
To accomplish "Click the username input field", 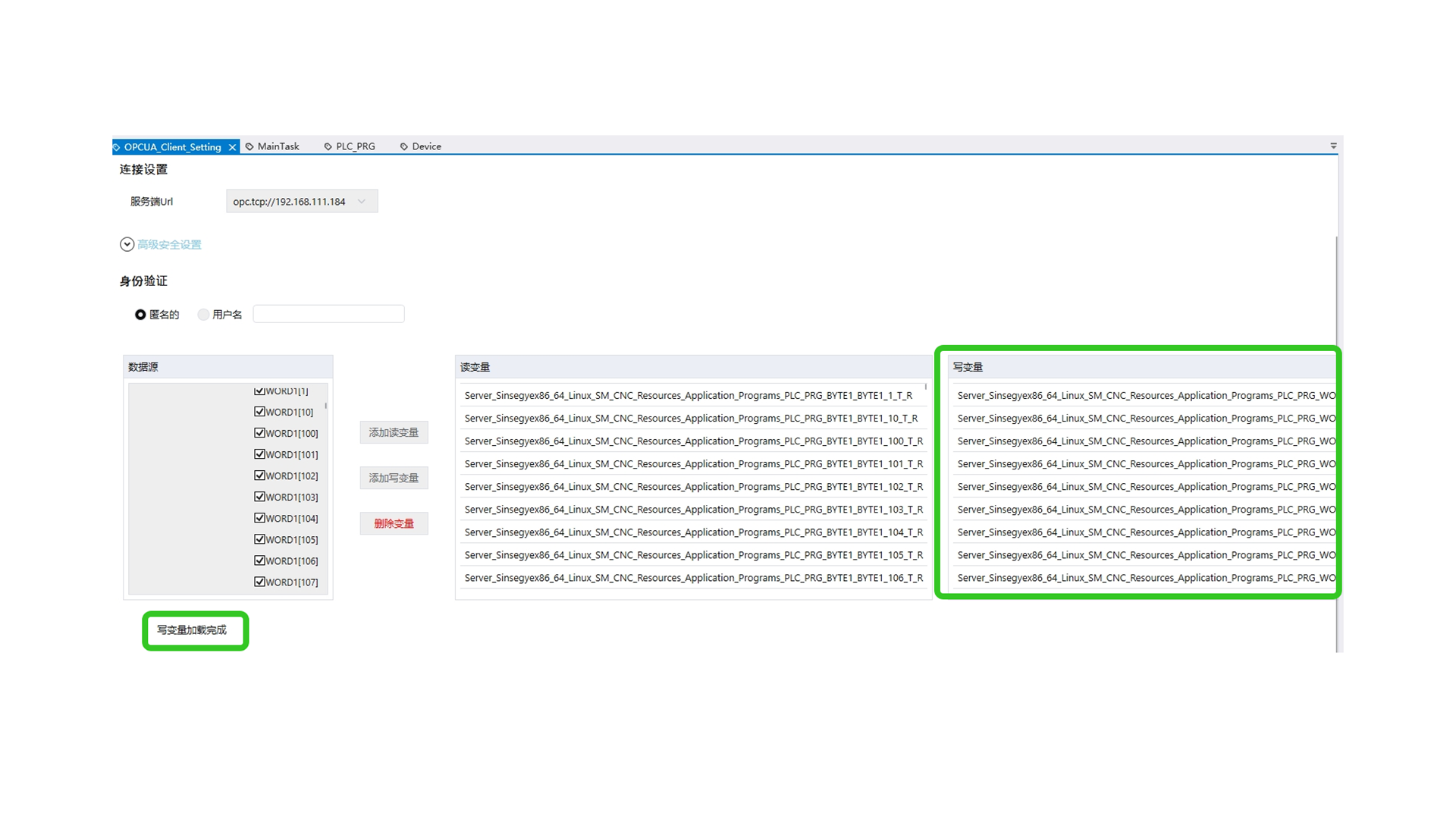I will pos(328,314).
